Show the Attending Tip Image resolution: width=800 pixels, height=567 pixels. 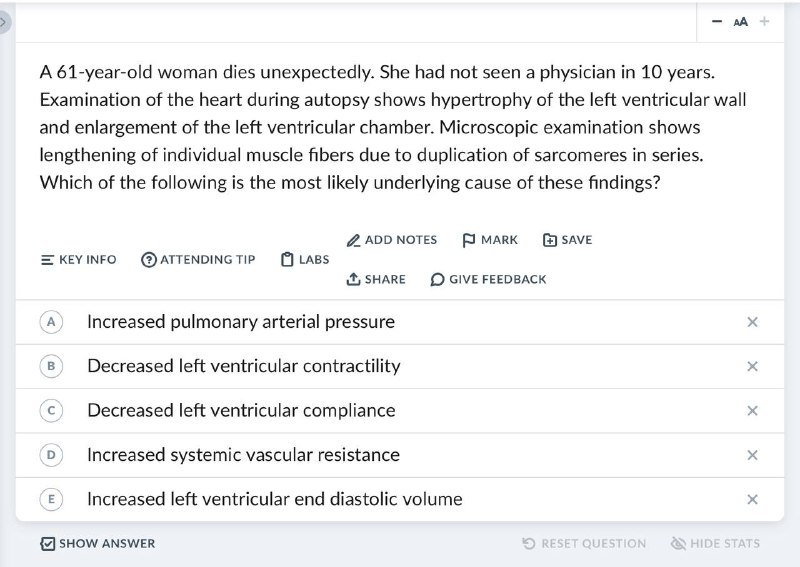tap(198, 259)
